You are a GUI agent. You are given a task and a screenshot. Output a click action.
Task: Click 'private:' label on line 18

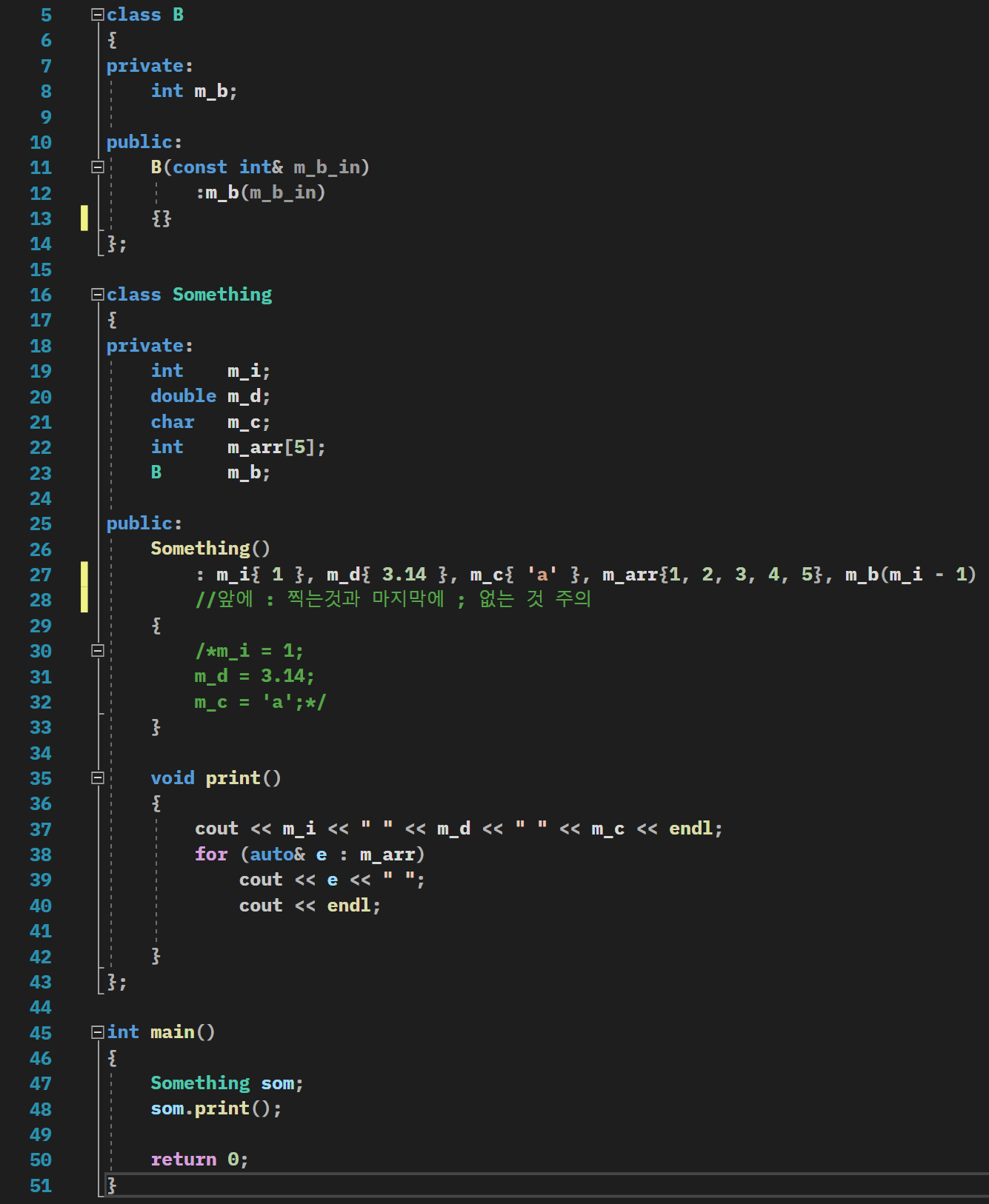click(x=150, y=346)
